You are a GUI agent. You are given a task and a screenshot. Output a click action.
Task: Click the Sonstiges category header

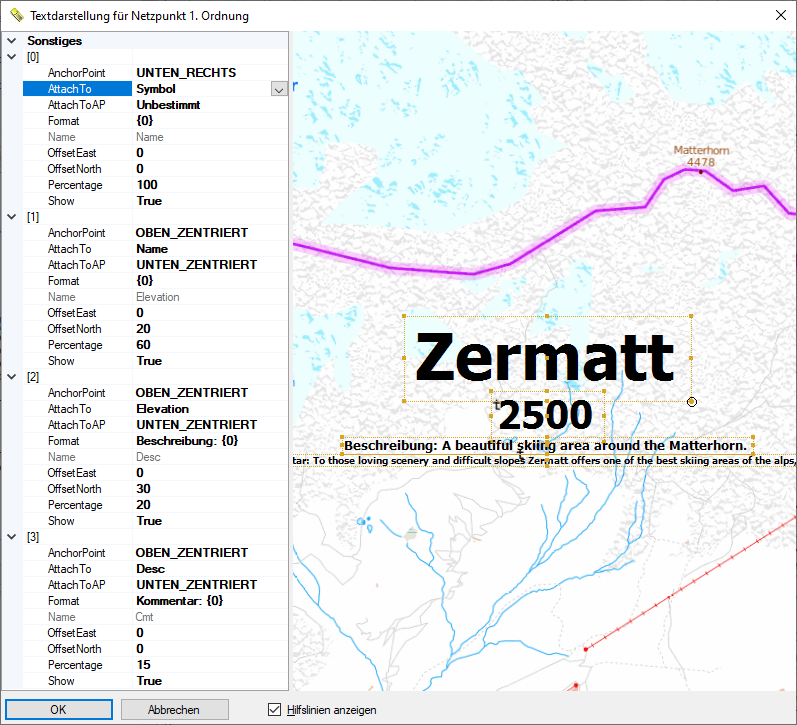[54, 41]
